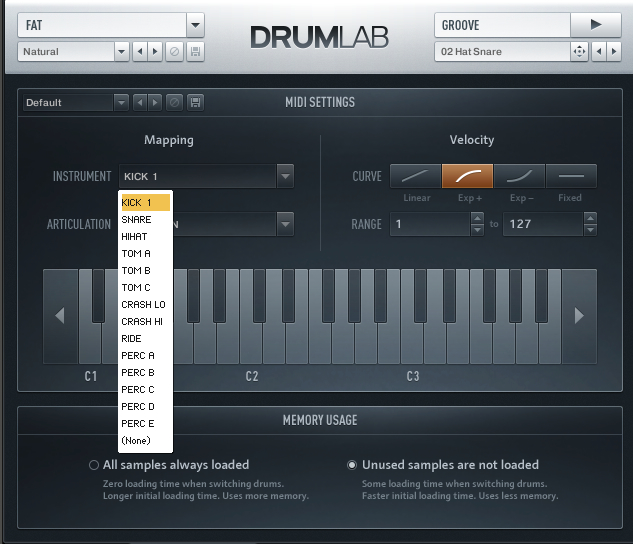
Task: Select PERC D from the list
Action: (x=145, y=406)
